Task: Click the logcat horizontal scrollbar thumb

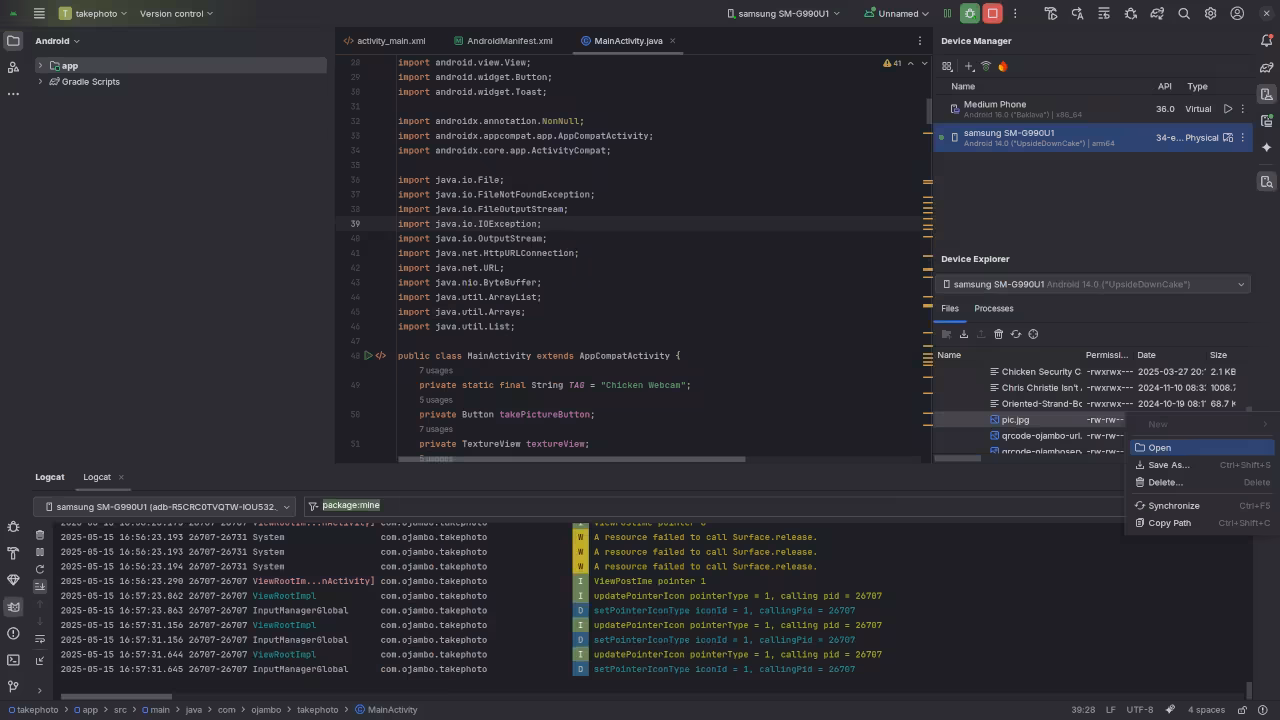Action: pos(116,697)
